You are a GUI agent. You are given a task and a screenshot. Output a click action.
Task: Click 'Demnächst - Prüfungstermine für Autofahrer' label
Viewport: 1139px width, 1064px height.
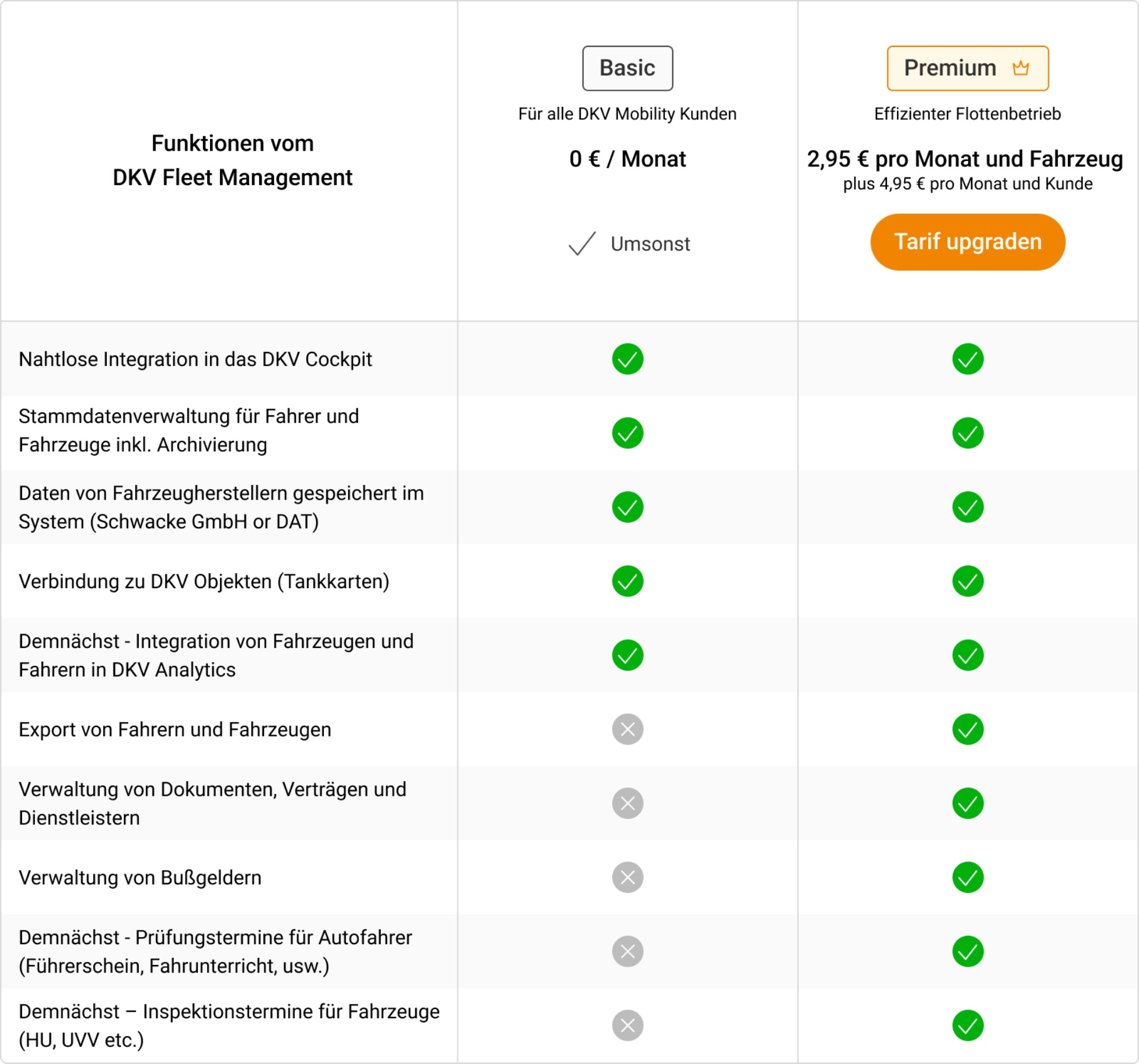[215, 952]
